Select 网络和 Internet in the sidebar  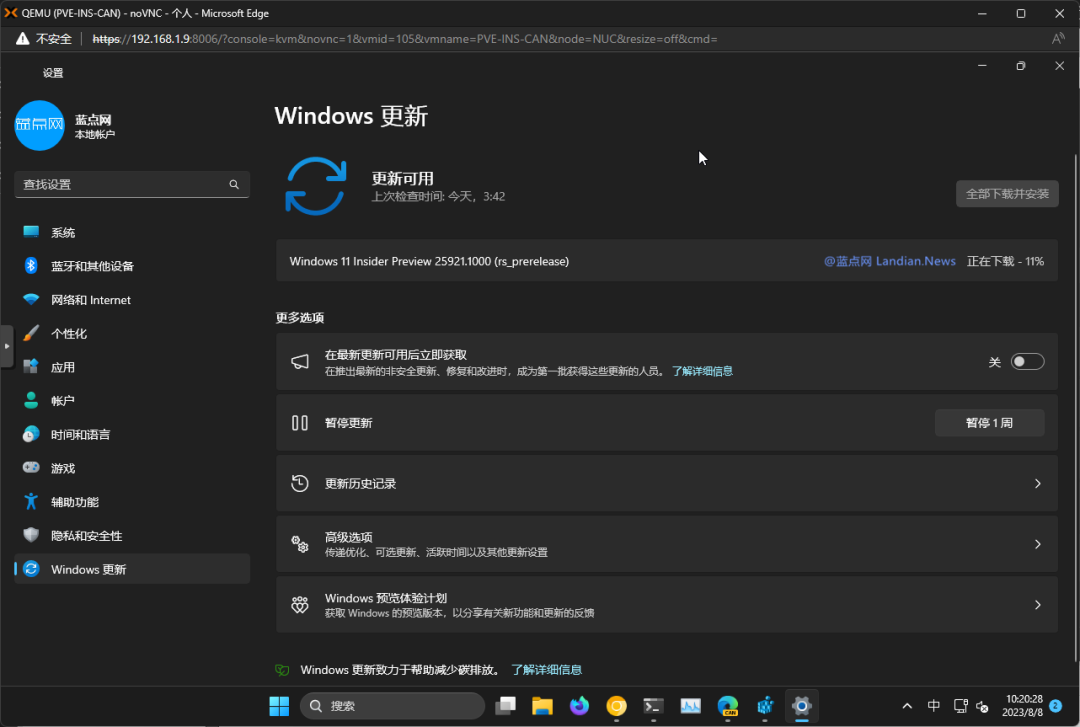click(x=132, y=300)
